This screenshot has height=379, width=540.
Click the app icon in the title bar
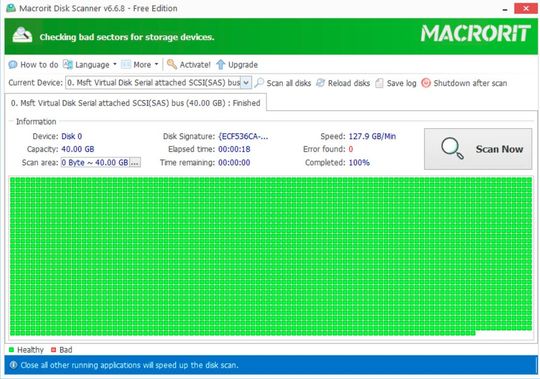pyautogui.click(x=11, y=8)
